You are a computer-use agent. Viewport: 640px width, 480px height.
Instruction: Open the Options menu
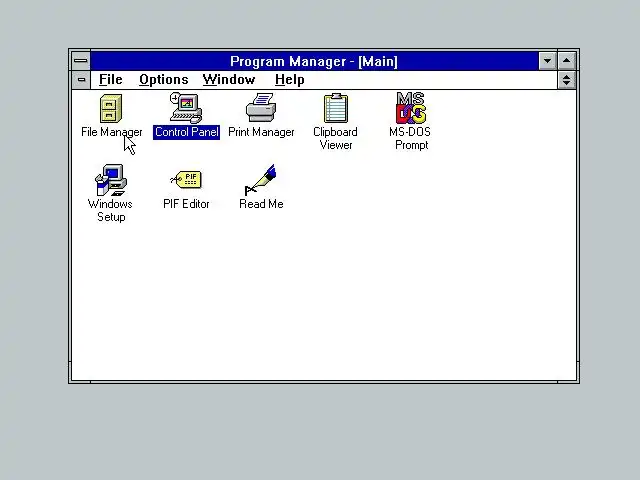pos(164,80)
